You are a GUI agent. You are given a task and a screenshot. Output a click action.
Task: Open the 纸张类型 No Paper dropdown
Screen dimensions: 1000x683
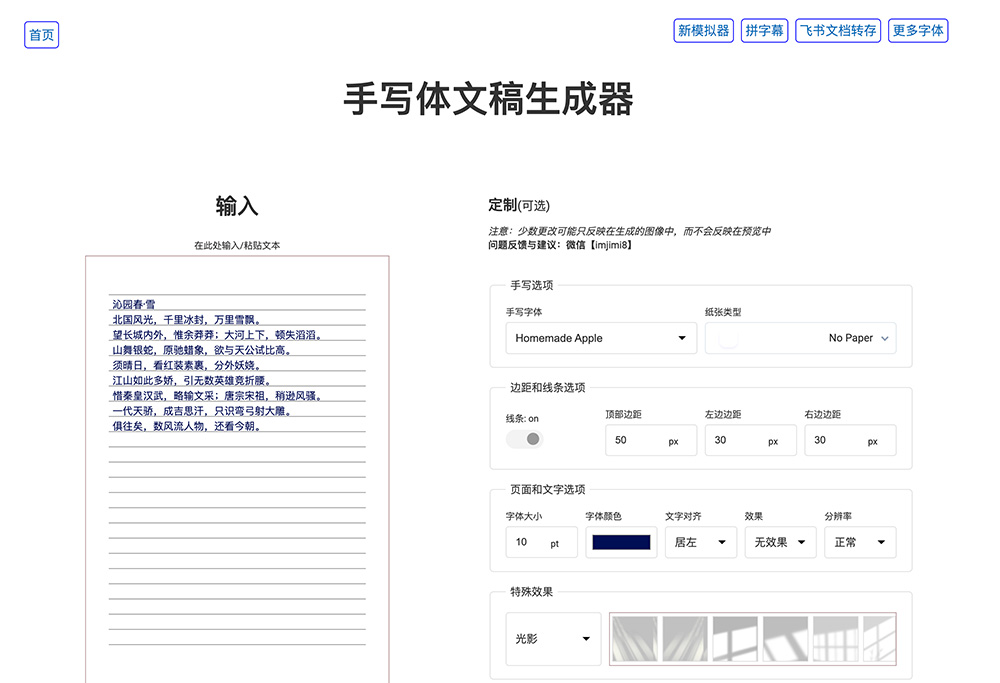pyautogui.click(x=800, y=338)
